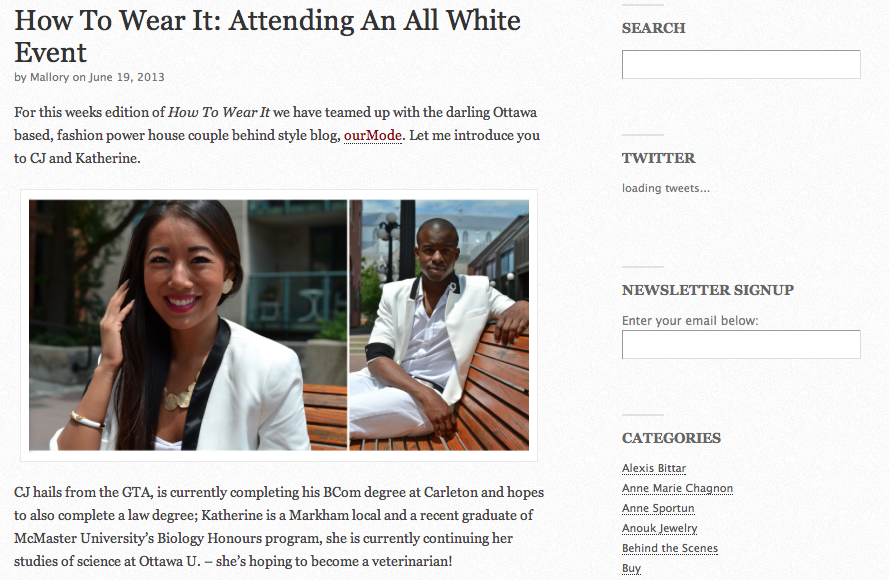Click the Enter your email below label

pos(690,321)
